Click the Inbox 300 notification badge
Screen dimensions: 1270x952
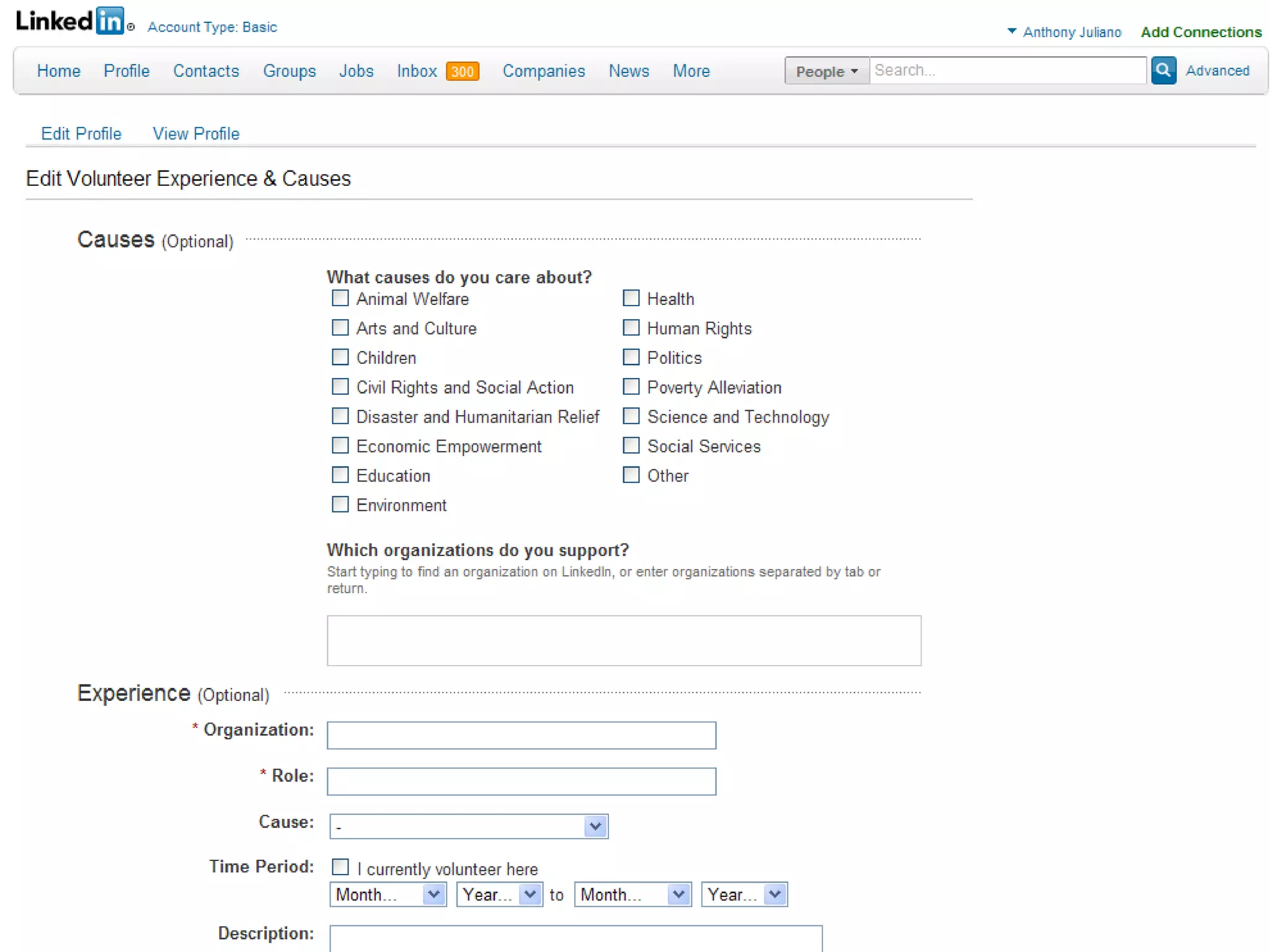pyautogui.click(x=462, y=71)
